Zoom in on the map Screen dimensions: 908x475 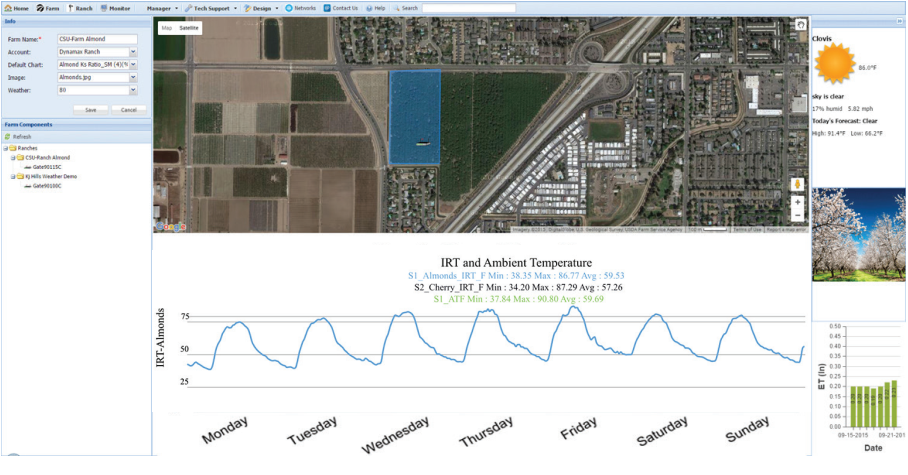click(797, 203)
